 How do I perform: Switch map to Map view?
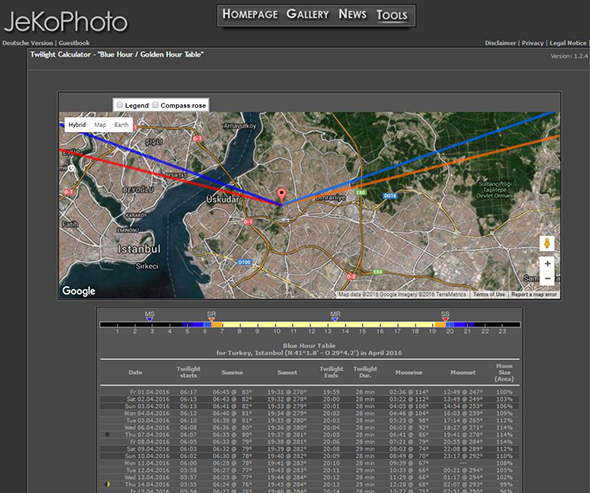100,125
